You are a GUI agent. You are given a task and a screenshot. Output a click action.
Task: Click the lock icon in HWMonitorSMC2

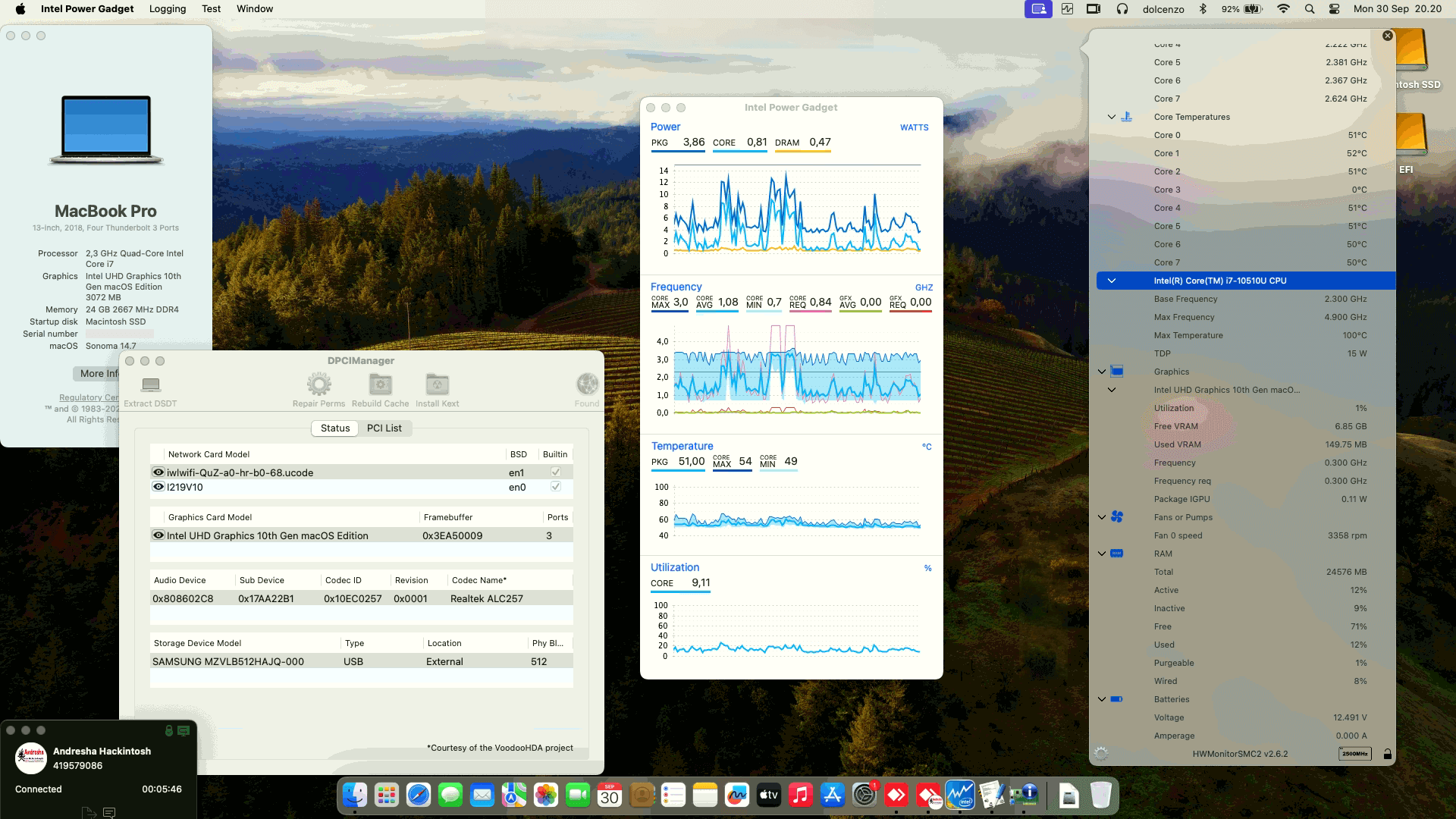[x=1389, y=754]
